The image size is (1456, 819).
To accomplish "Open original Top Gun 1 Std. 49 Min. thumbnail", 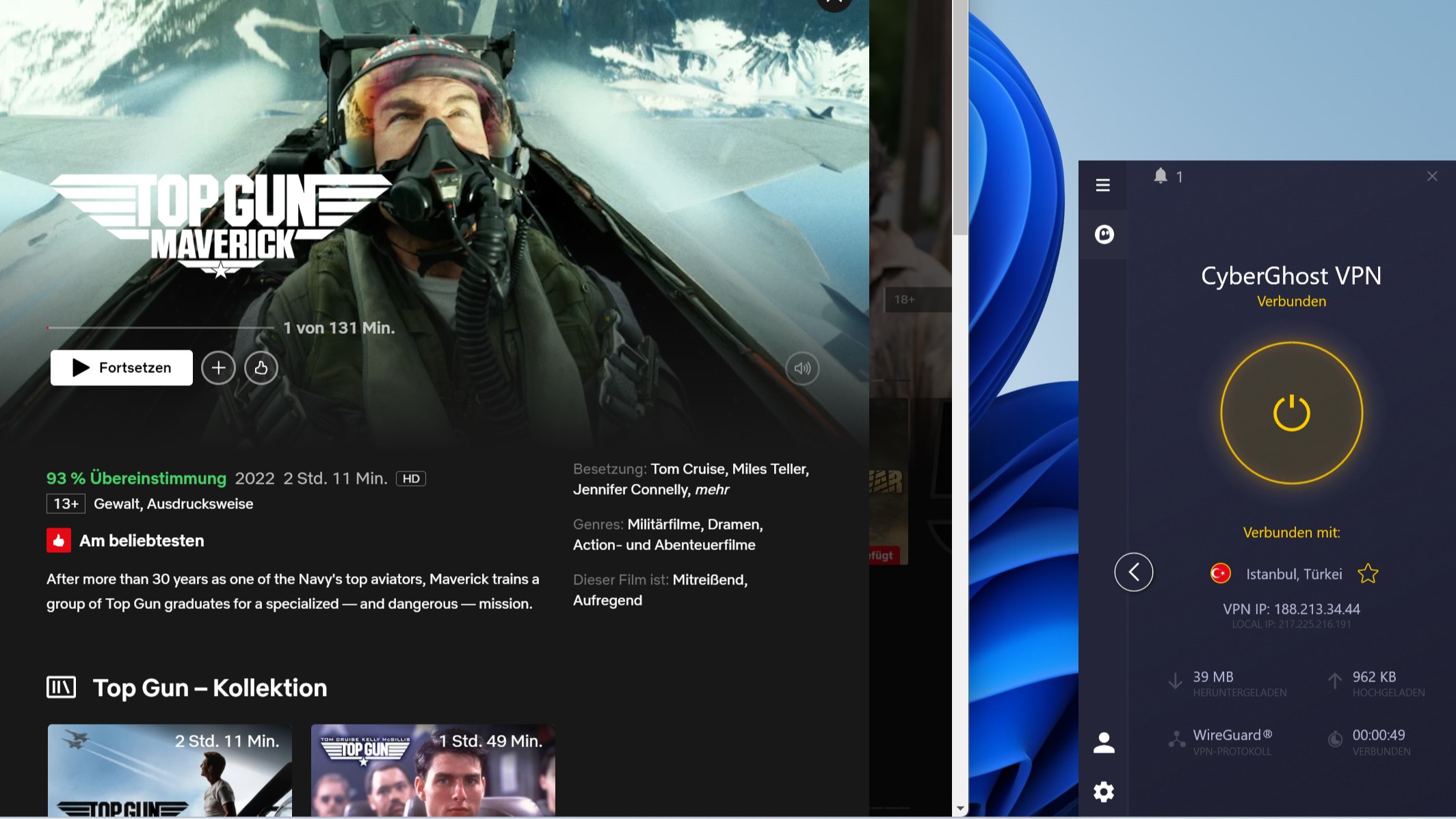I will (433, 770).
